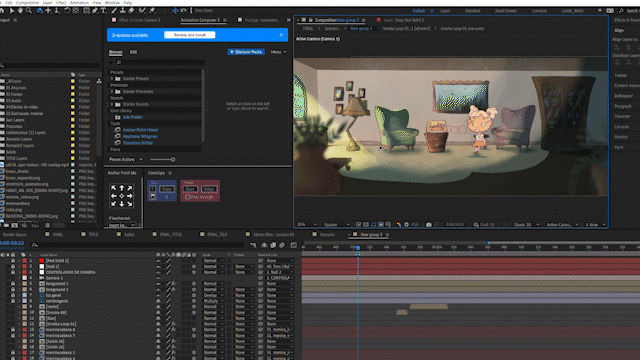
Task: Switch to the Scenario timeline tab
Action: pos(327,235)
